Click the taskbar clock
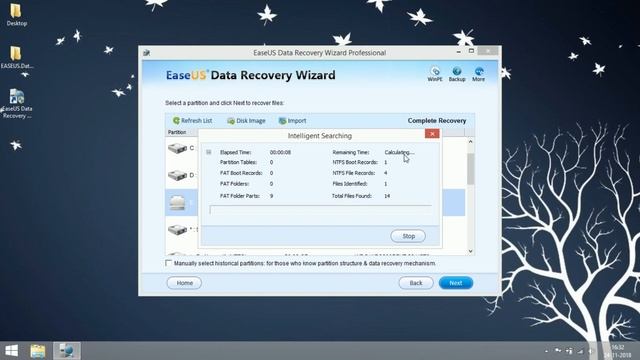 pyautogui.click(x=618, y=351)
